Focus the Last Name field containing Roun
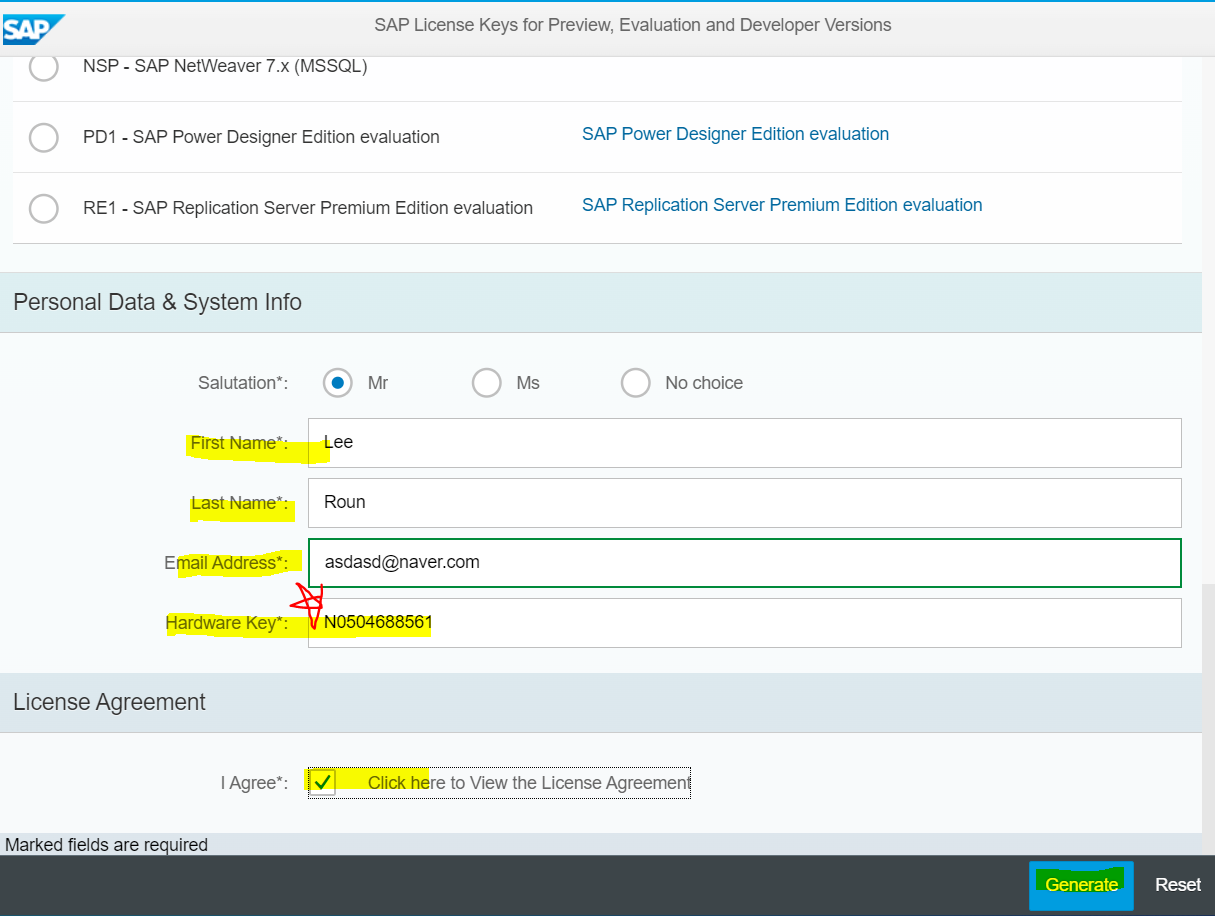 745,503
